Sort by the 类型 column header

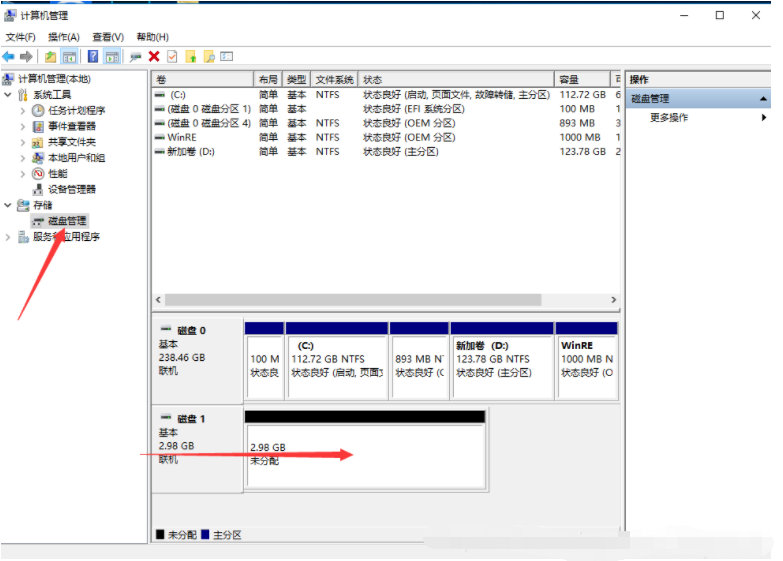pos(297,79)
